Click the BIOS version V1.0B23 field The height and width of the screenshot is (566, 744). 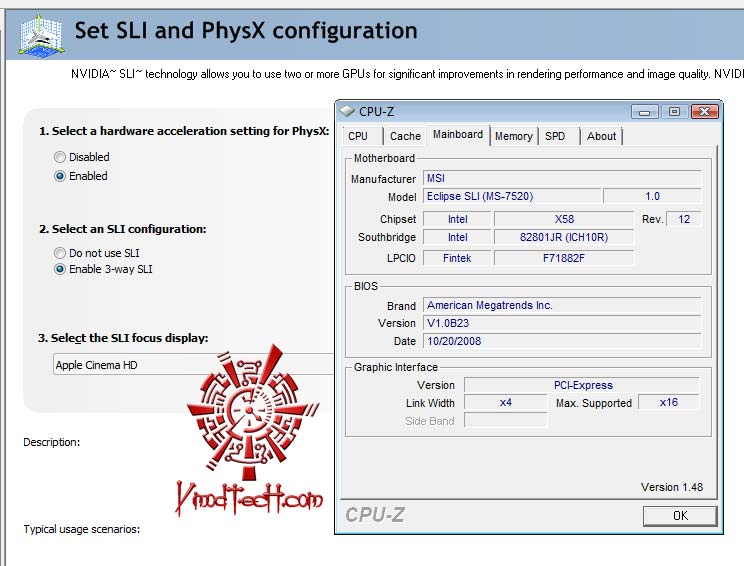pyautogui.click(x=562, y=323)
